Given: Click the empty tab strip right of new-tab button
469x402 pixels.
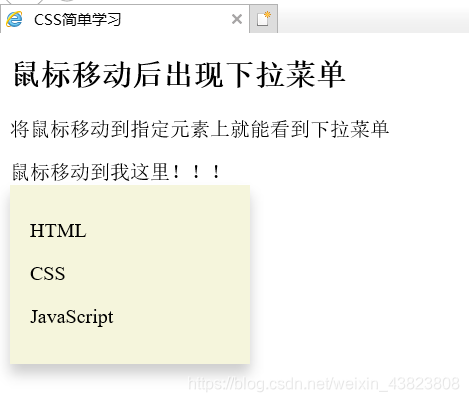Looking at the screenshot, I should pos(373,19).
